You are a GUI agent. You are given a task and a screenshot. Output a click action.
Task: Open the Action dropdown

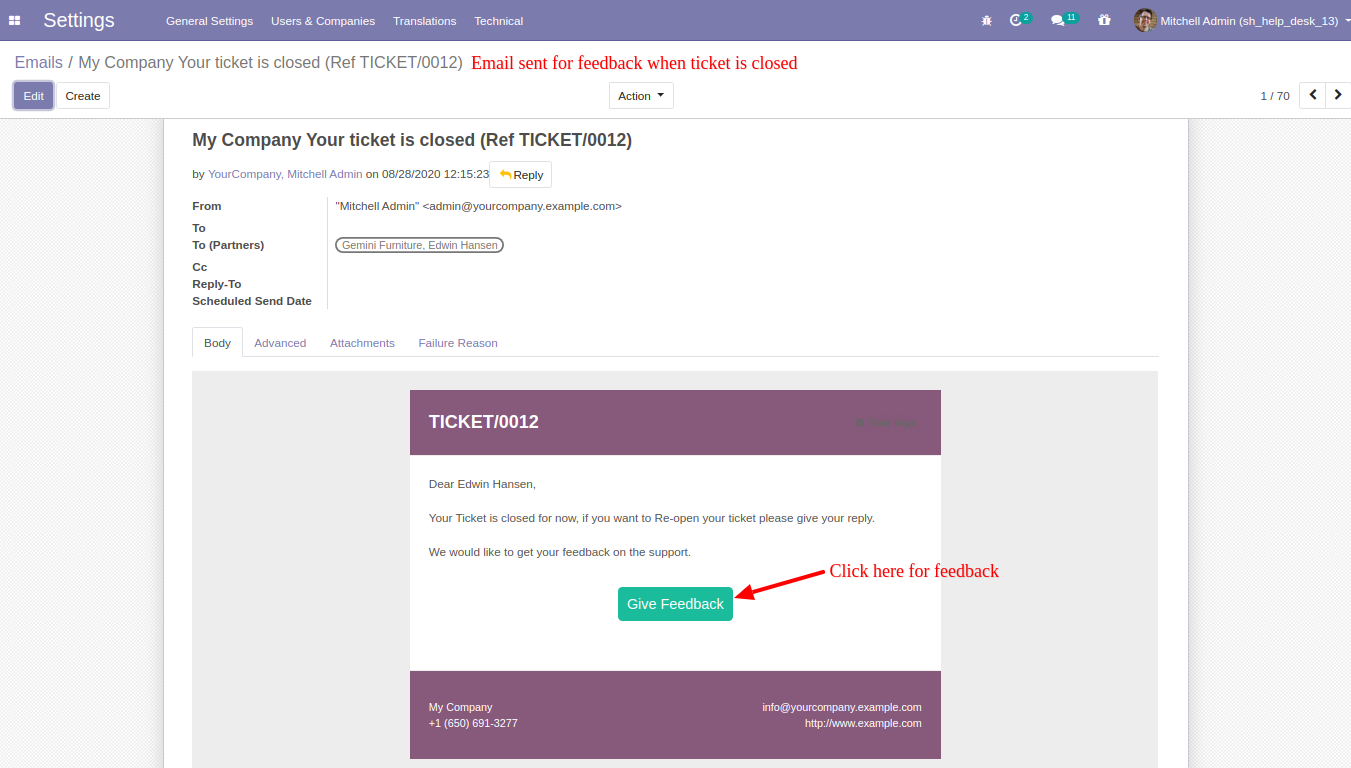point(641,96)
